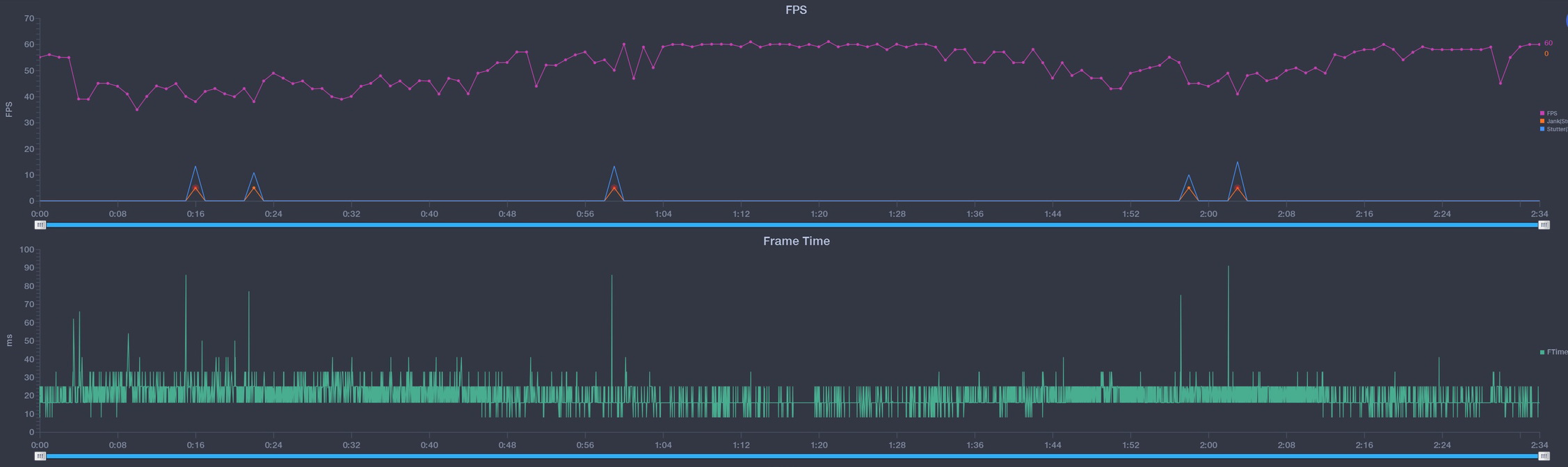Select the stutter peak near 0:59
1568x467 pixels.
[614, 167]
